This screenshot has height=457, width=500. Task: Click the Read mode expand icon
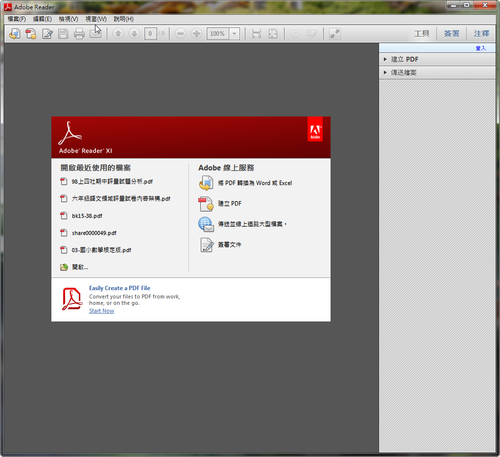click(x=334, y=34)
